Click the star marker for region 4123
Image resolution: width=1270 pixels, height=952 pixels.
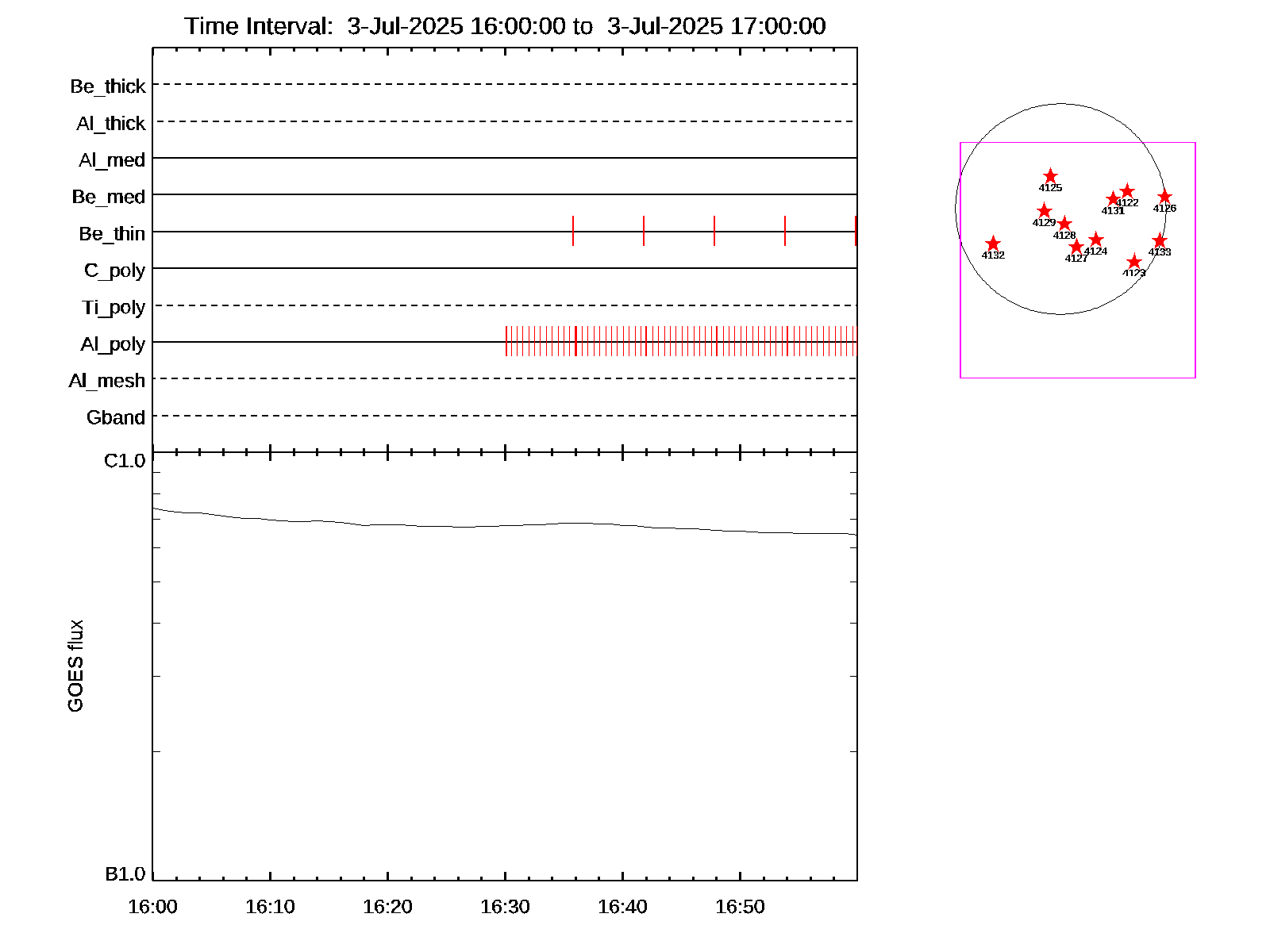[1134, 262]
